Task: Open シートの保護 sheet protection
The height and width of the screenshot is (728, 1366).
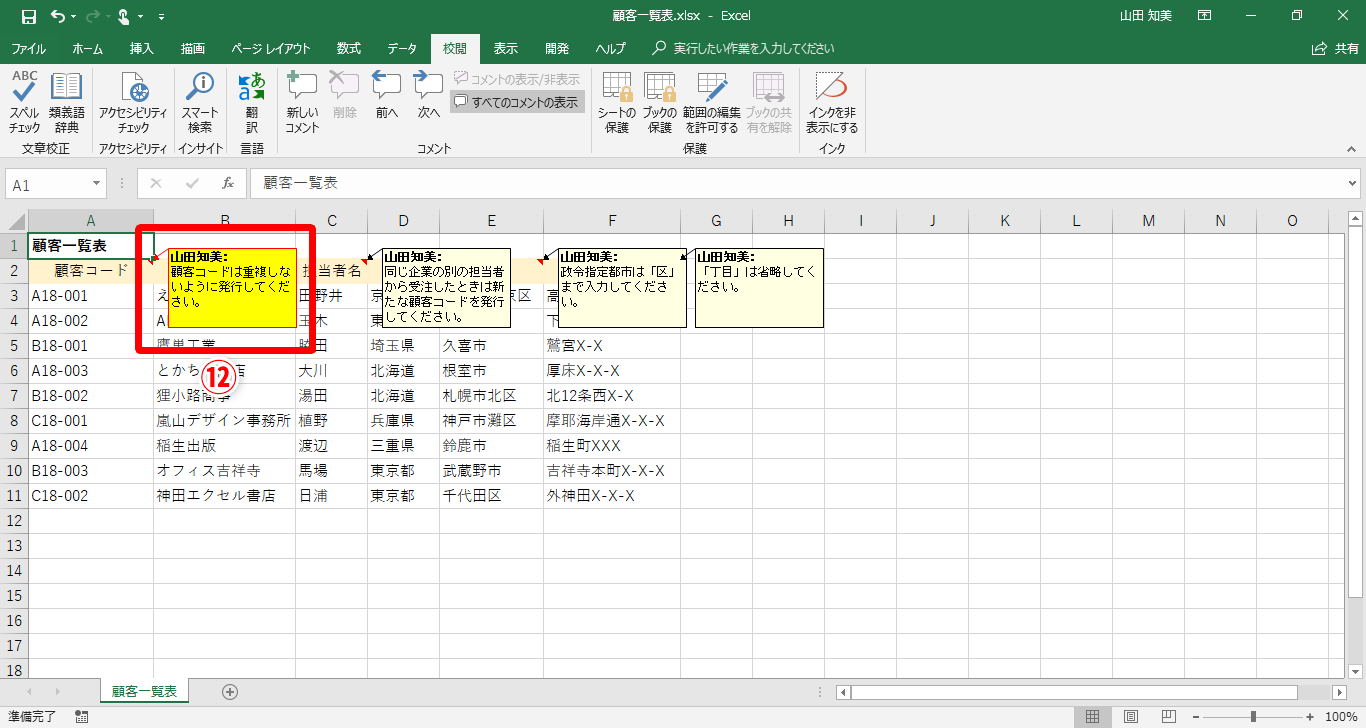Action: [x=617, y=103]
